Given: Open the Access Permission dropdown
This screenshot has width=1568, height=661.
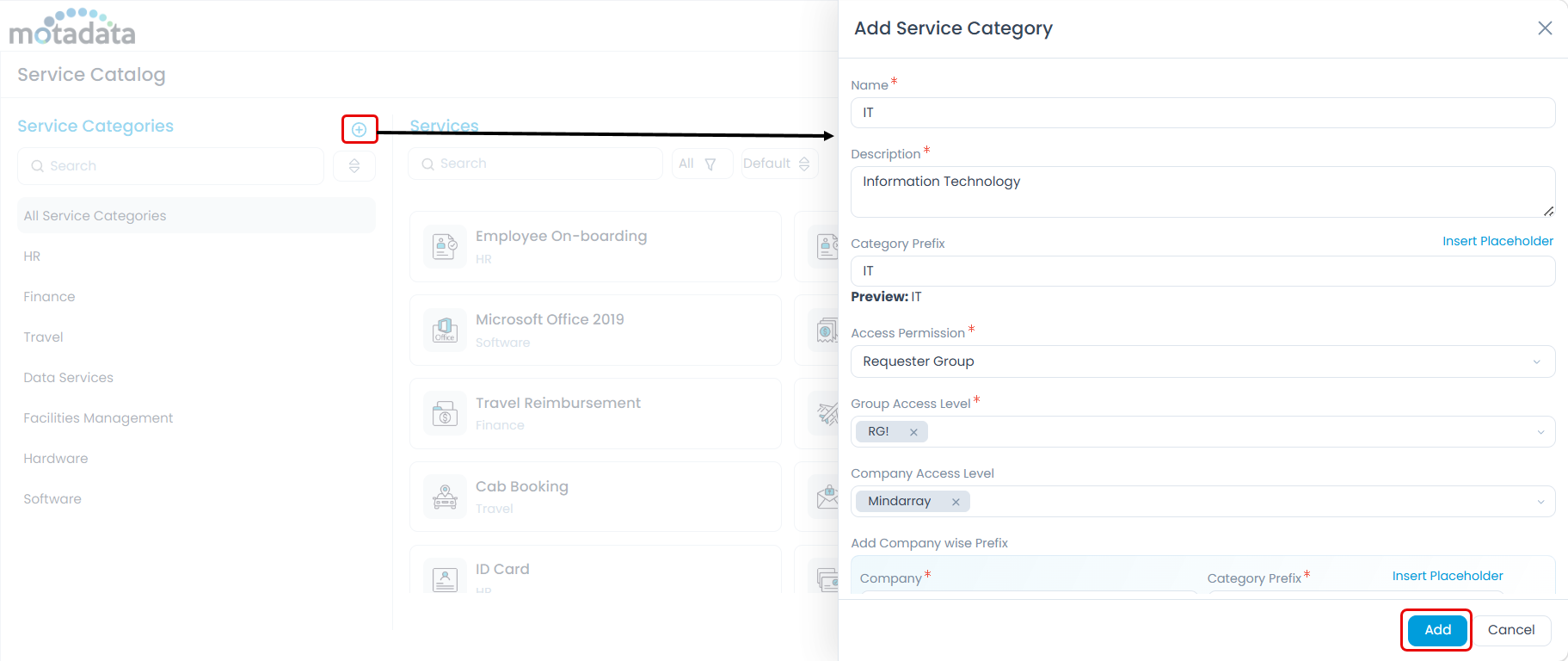Looking at the screenshot, I should [1202, 361].
